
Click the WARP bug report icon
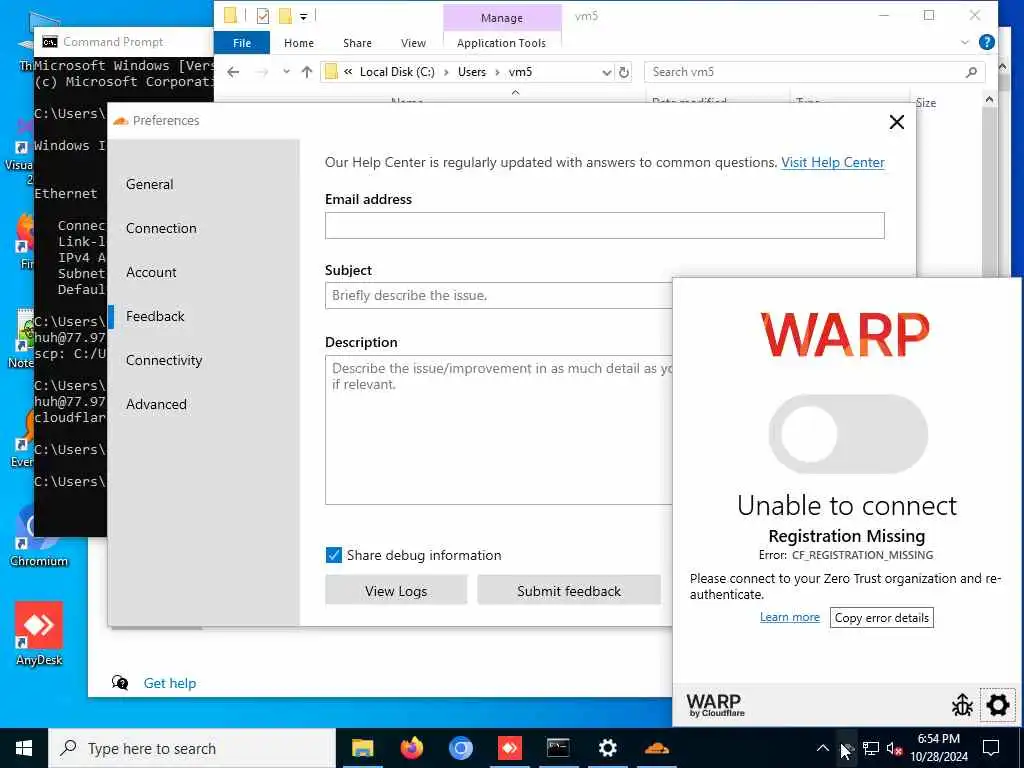coord(962,705)
